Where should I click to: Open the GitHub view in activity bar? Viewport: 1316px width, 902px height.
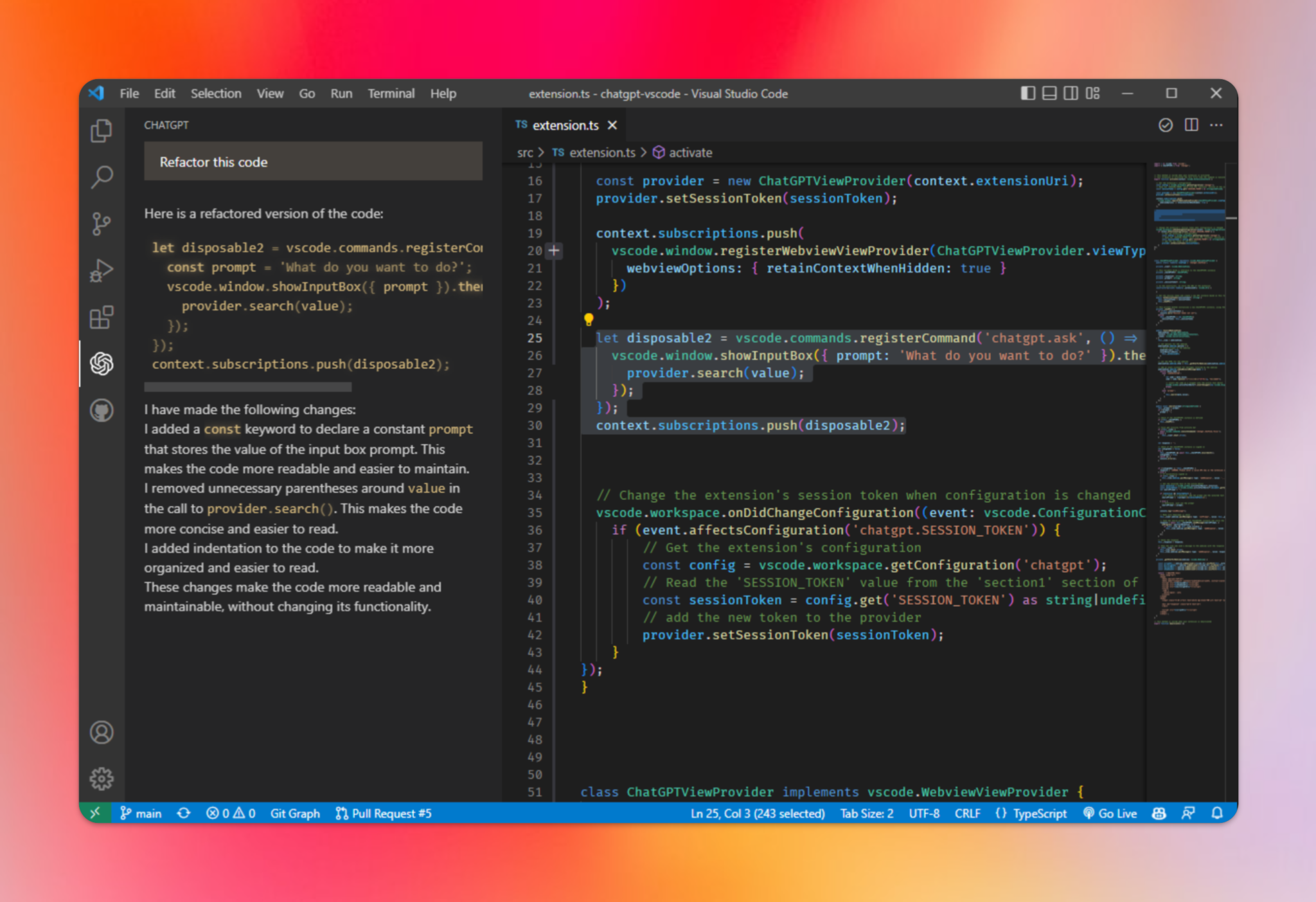[102, 410]
